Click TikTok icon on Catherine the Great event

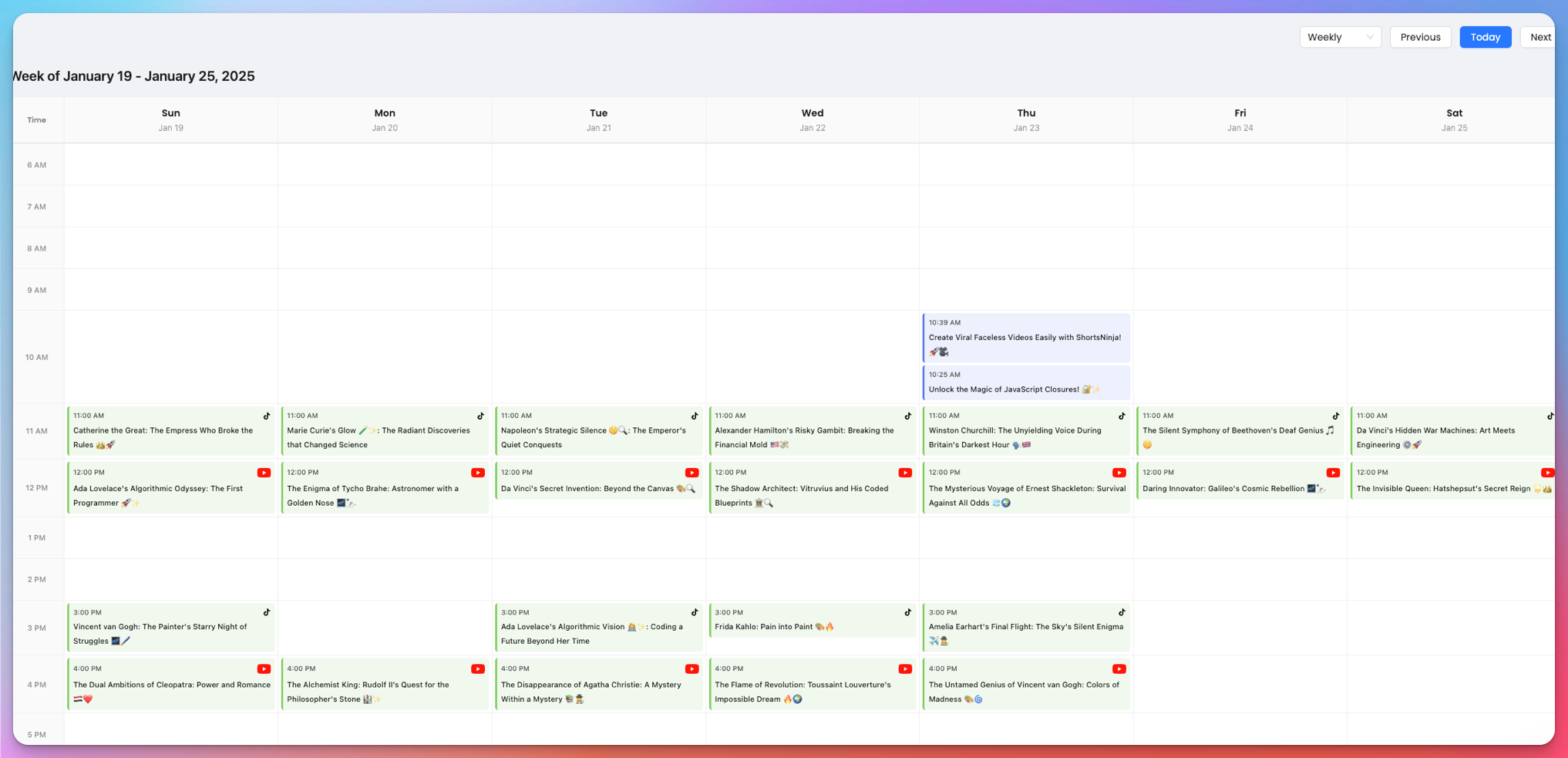[x=267, y=416]
